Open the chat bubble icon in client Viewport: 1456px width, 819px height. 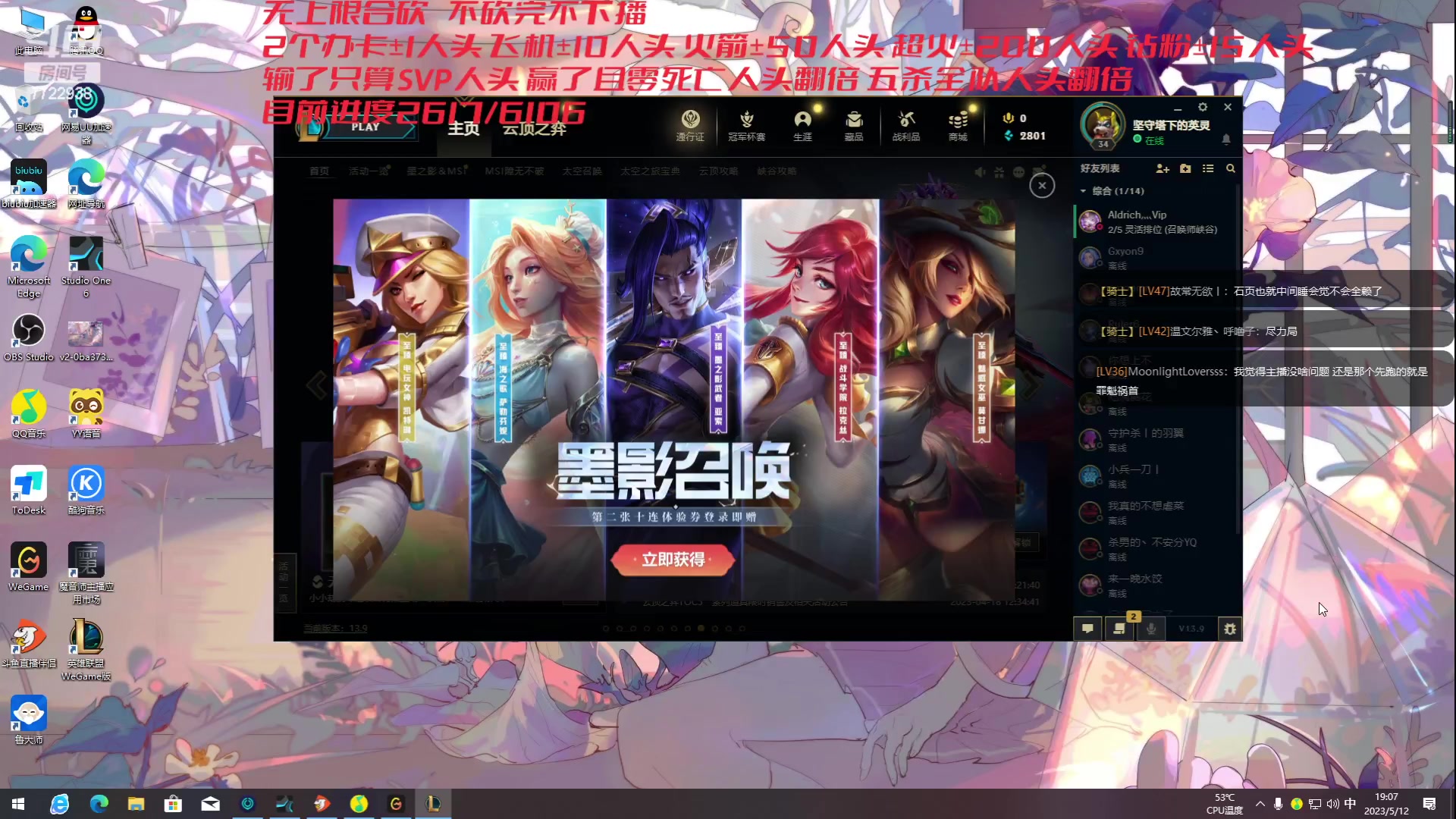click(1087, 629)
